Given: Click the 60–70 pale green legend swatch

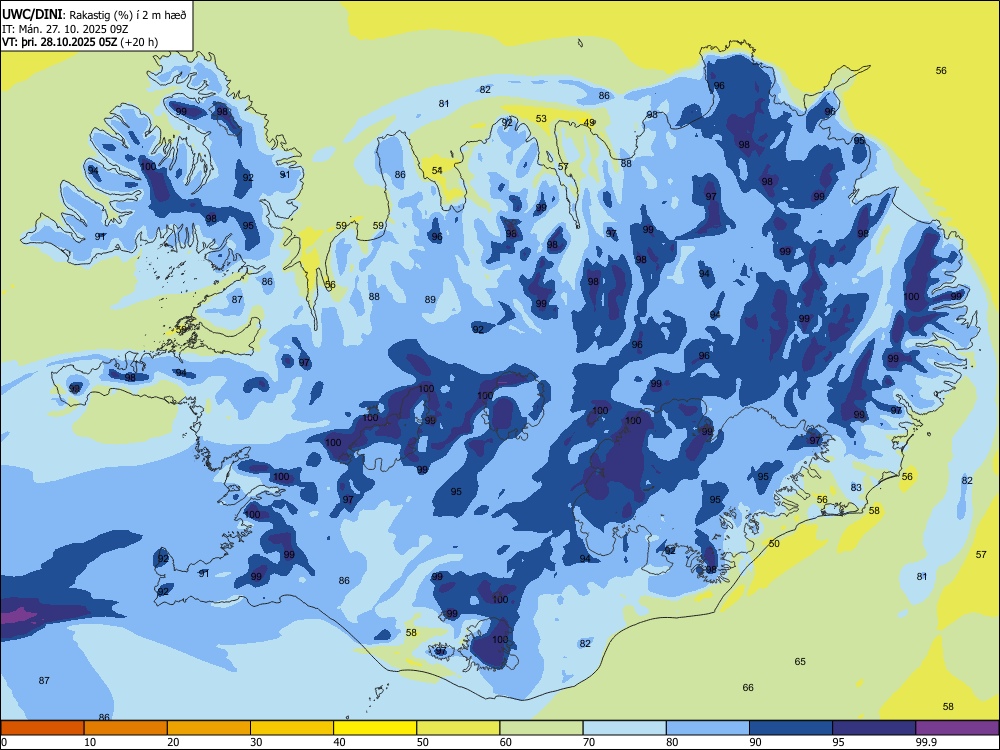Looking at the screenshot, I should coord(541,728).
